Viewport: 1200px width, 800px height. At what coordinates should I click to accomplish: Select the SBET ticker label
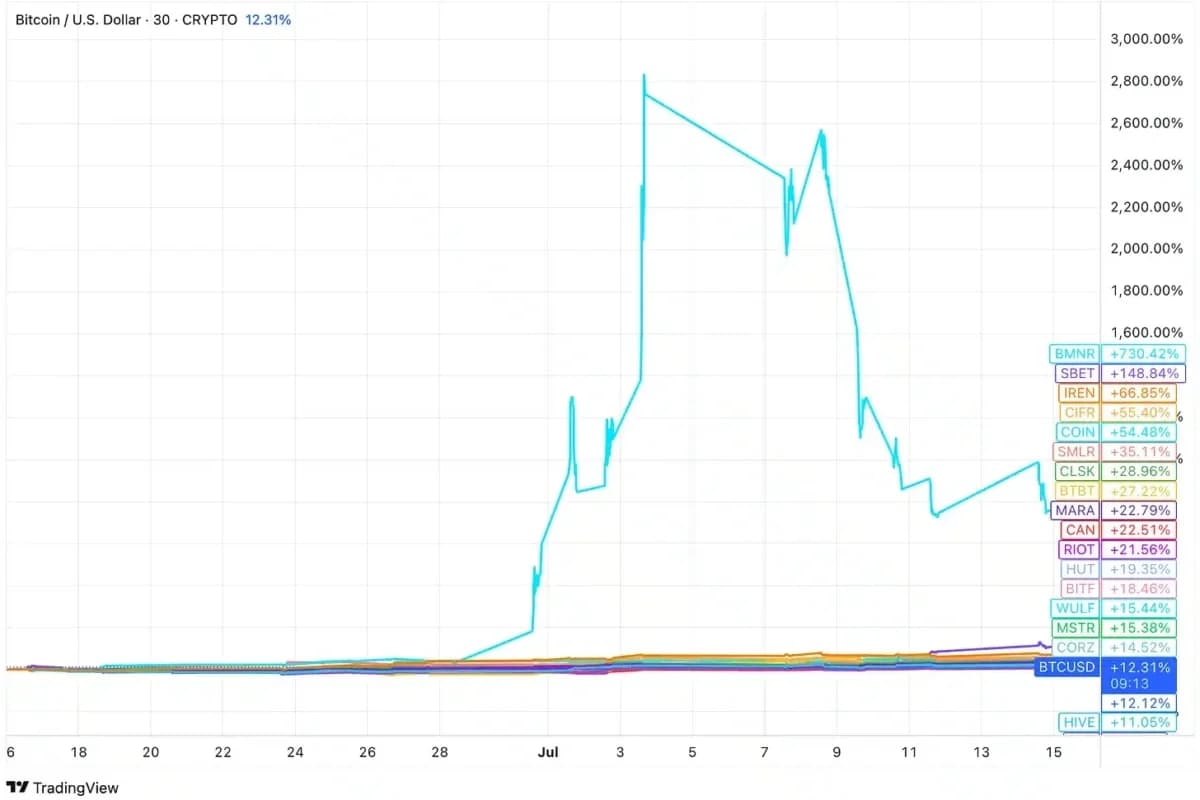(x=1078, y=374)
